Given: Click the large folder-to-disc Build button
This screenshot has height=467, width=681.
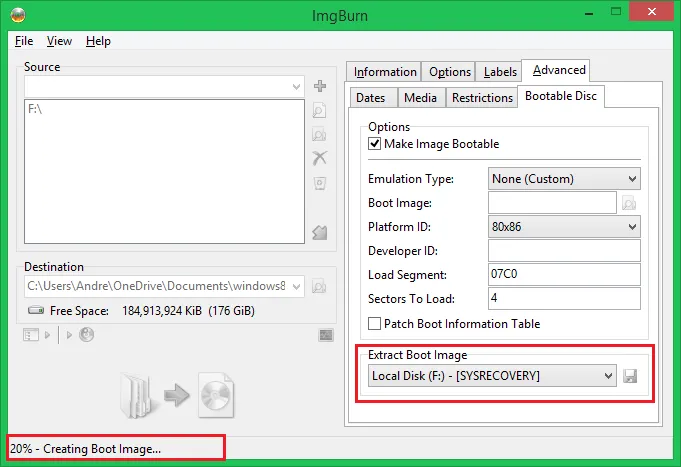Looking at the screenshot, I should pos(177,395).
